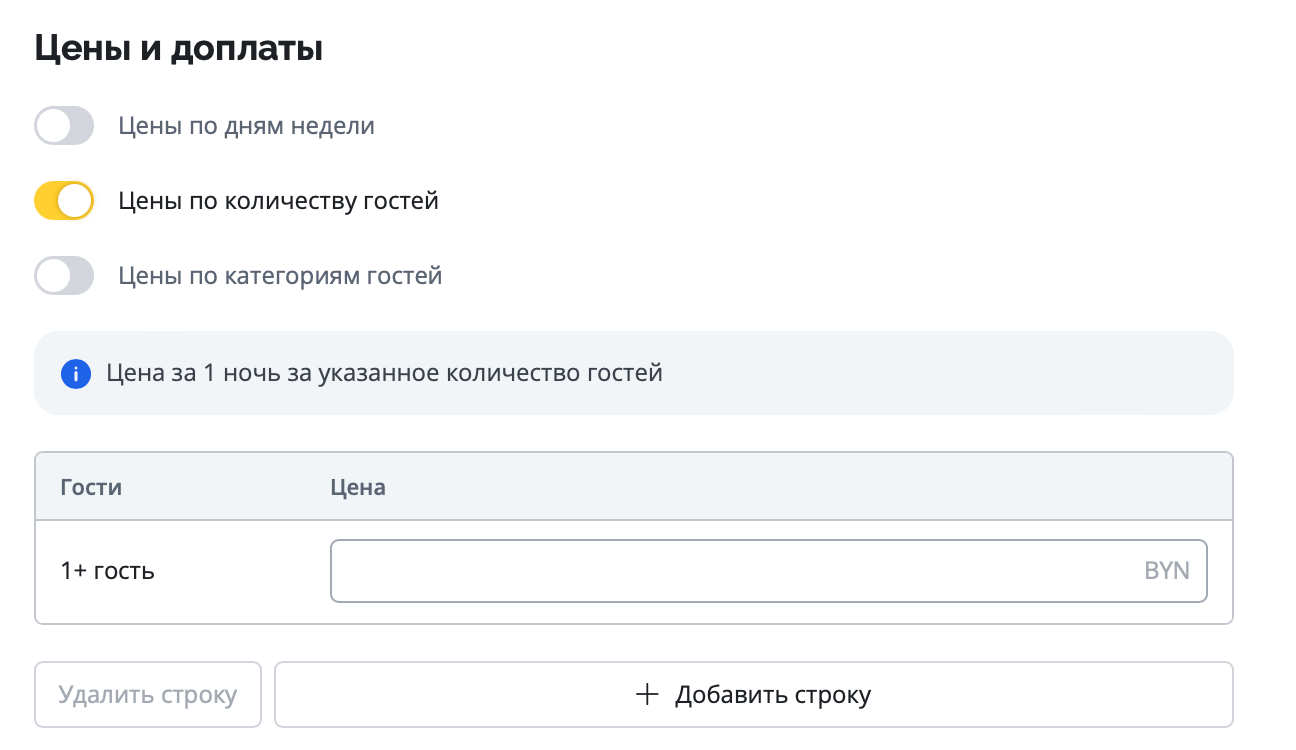Click the blue info icon in the banner
The height and width of the screenshot is (750, 1296).
pos(75,374)
